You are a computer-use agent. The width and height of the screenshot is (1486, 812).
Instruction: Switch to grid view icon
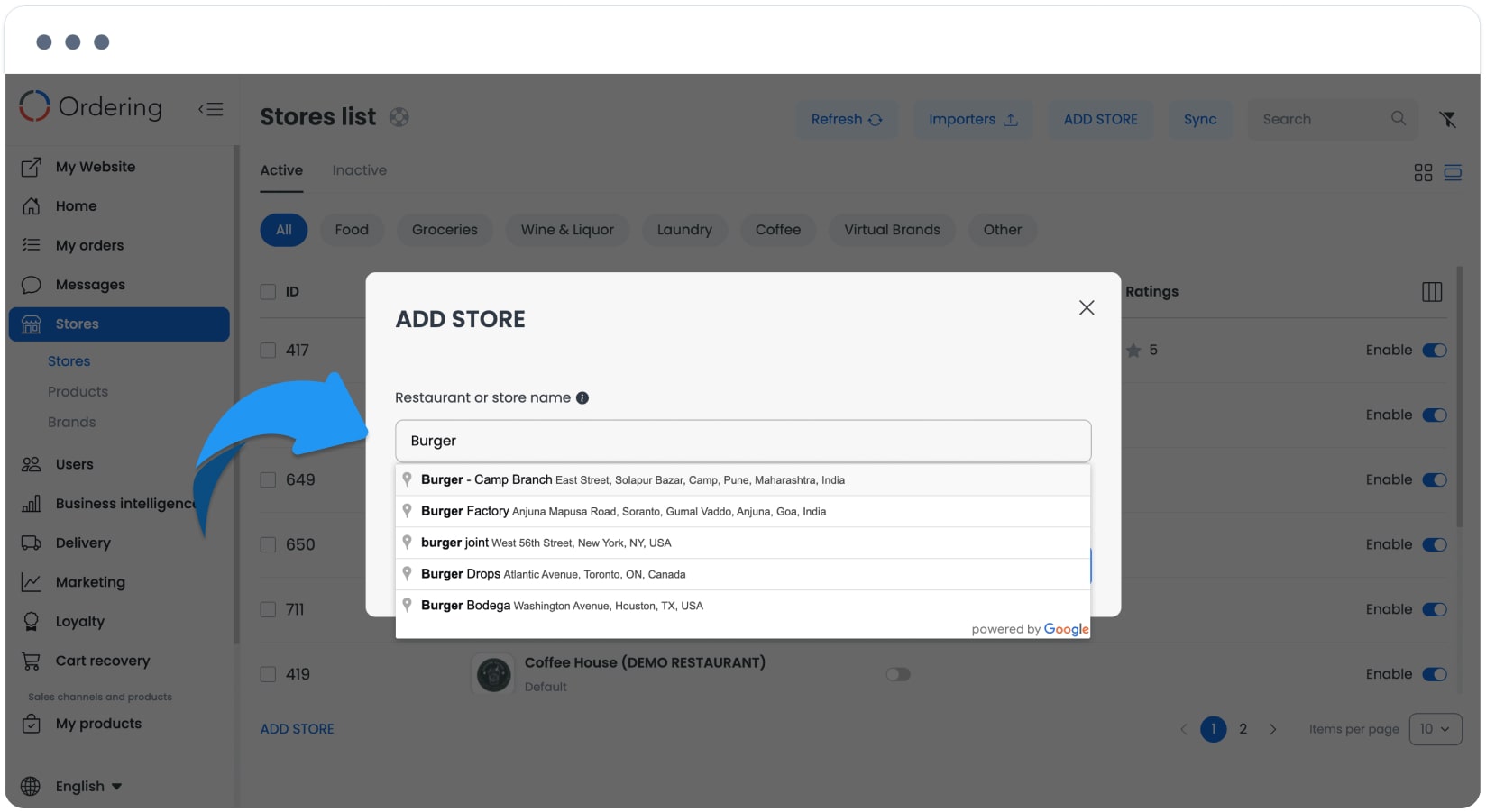point(1423,173)
